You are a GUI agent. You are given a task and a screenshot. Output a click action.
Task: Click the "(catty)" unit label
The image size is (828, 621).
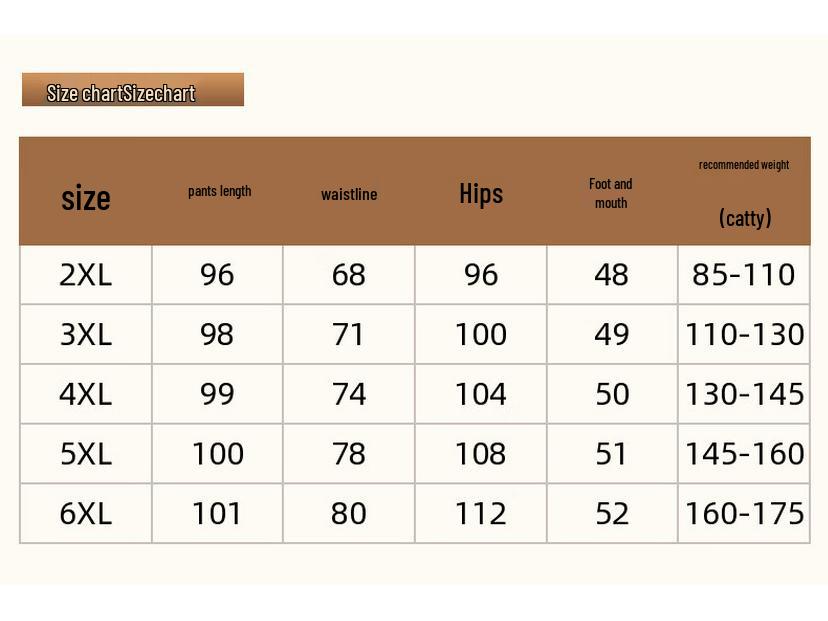[745, 217]
